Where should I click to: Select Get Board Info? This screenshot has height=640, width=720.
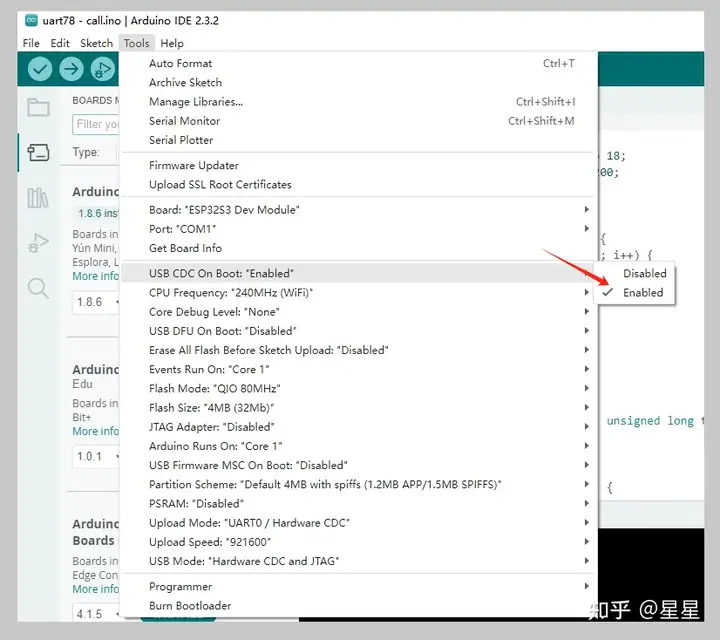coord(359,248)
